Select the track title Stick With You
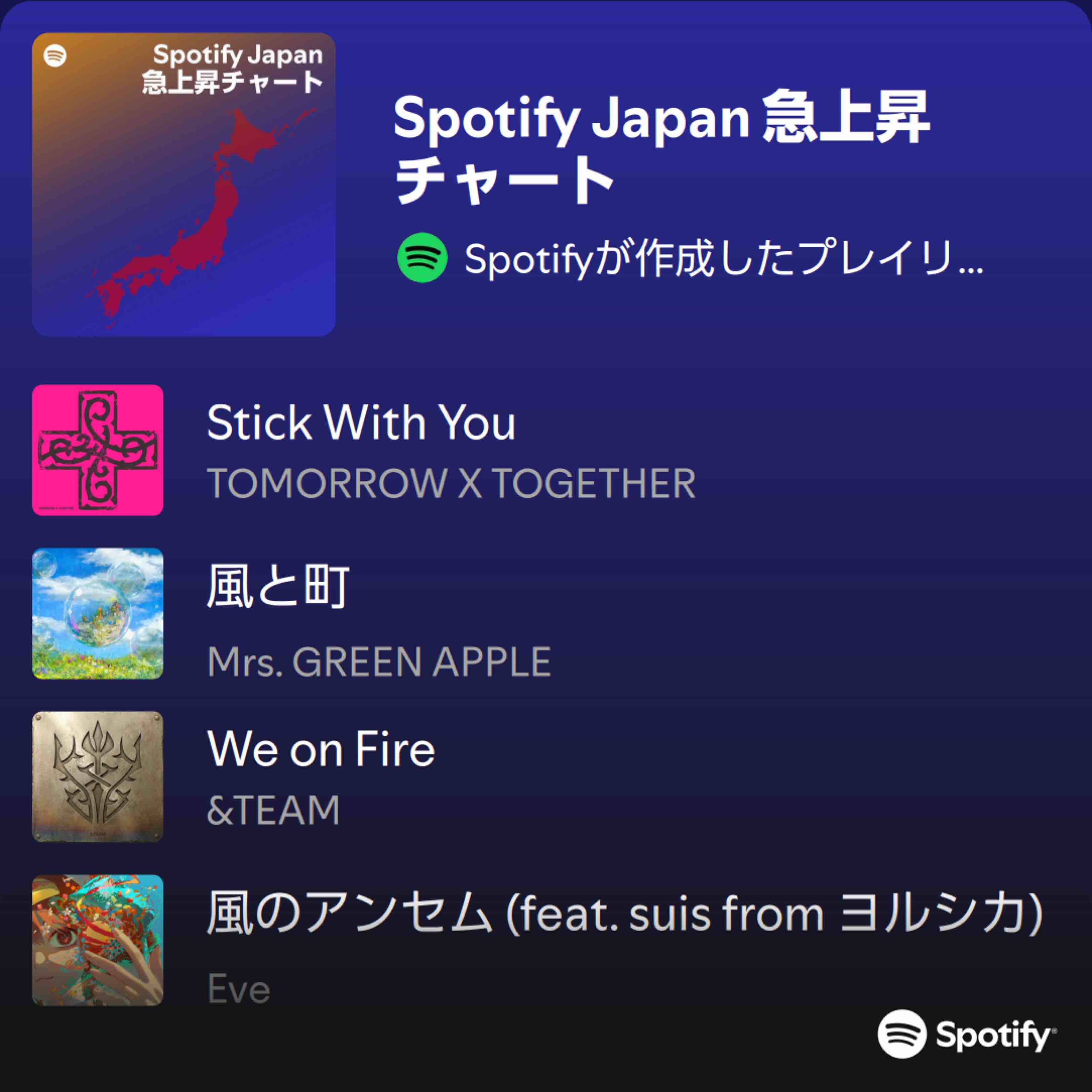 tap(361, 422)
